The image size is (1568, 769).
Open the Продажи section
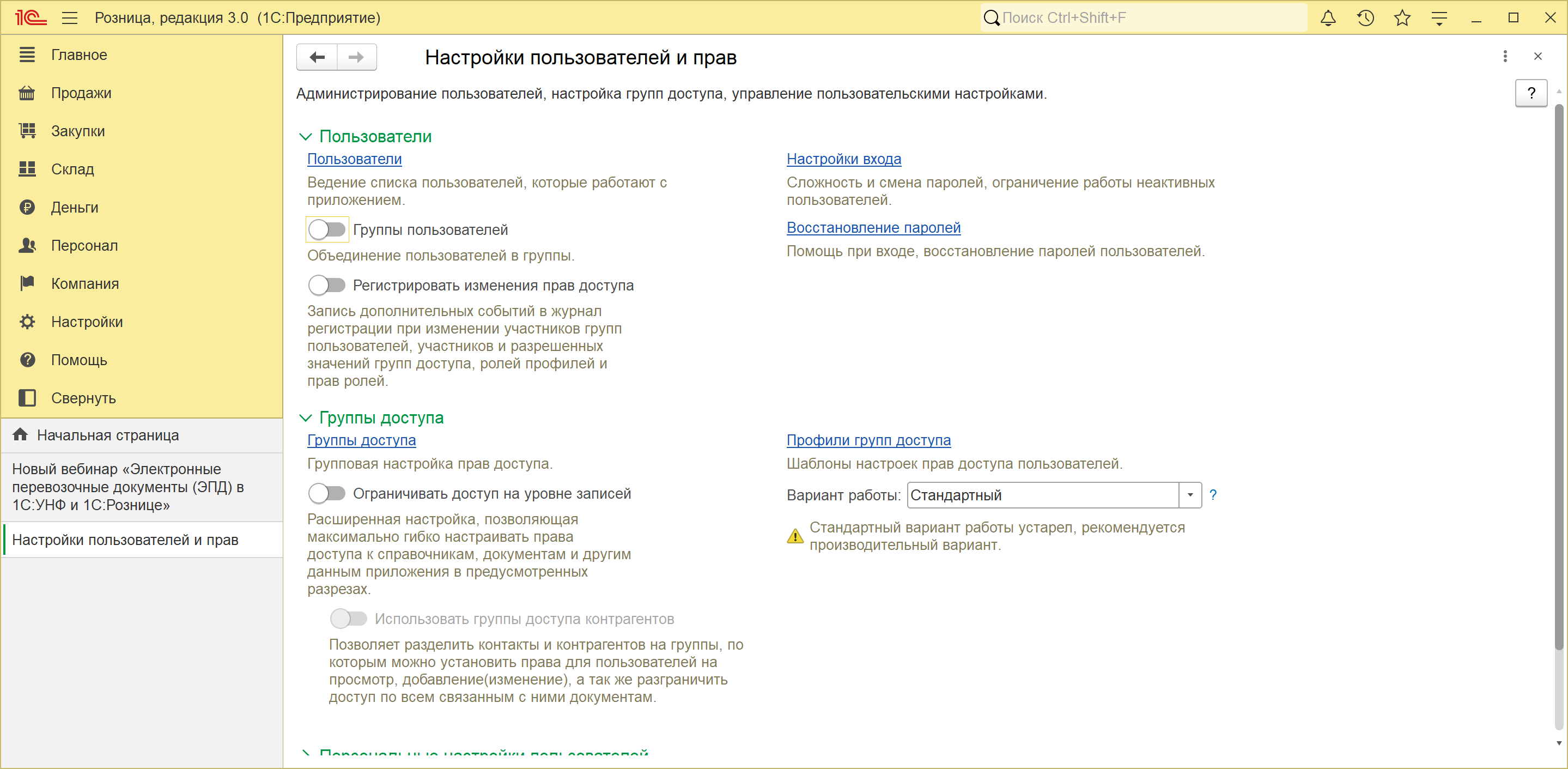tap(142, 93)
